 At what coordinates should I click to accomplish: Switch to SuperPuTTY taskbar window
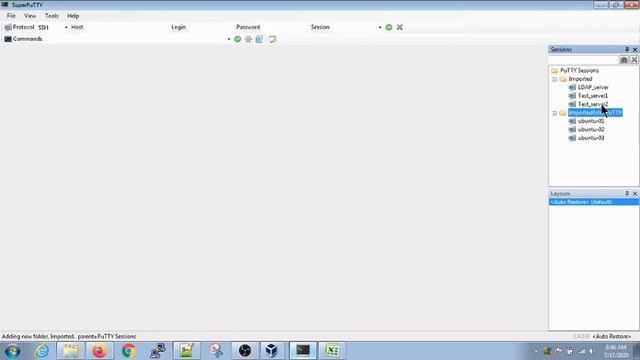point(303,351)
